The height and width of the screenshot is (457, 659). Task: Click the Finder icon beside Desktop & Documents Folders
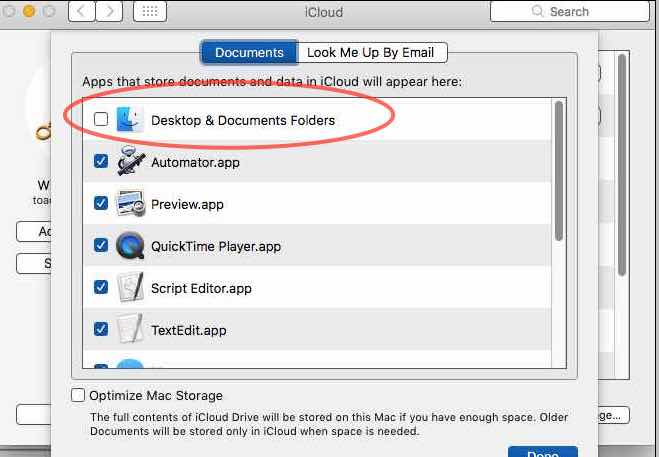point(129,119)
